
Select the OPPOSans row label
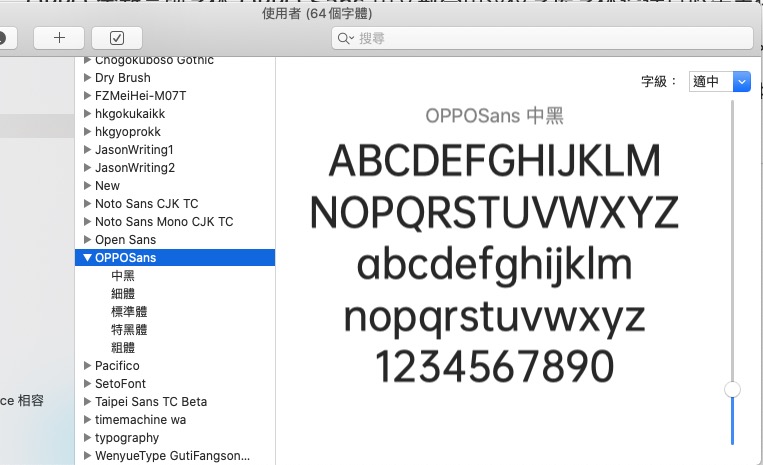pyautogui.click(x=126, y=257)
